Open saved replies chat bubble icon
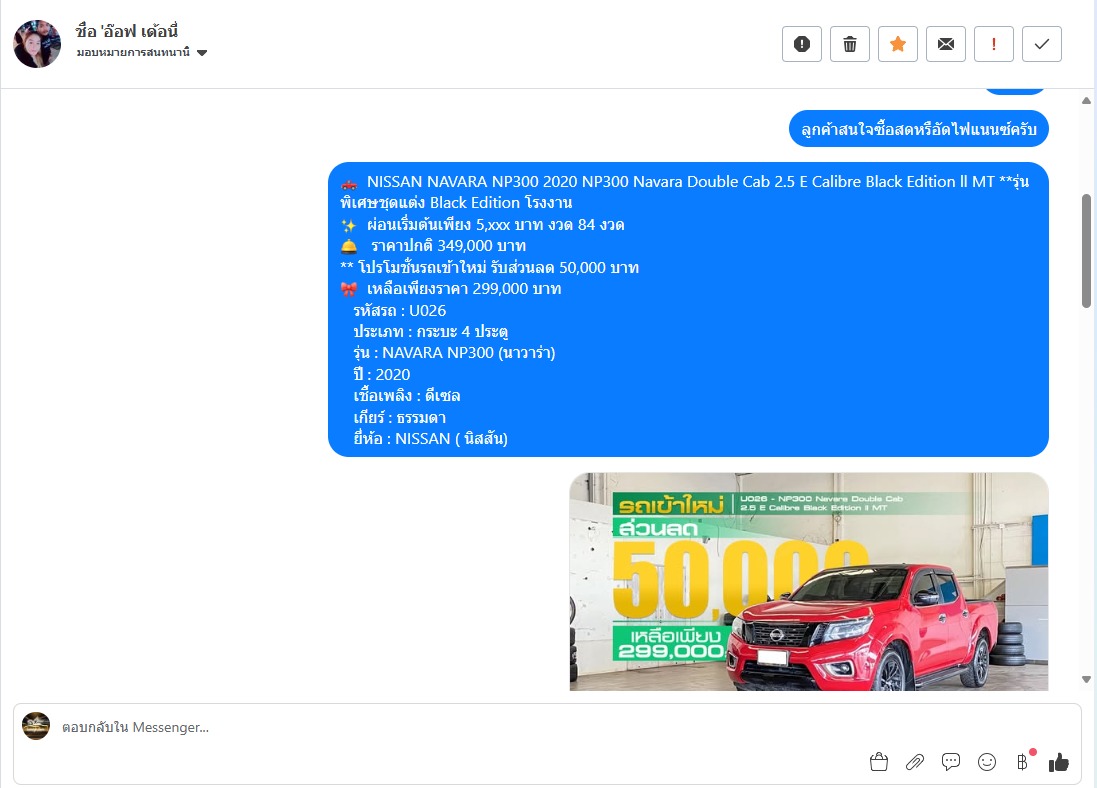The width and height of the screenshot is (1097, 788). 951,761
